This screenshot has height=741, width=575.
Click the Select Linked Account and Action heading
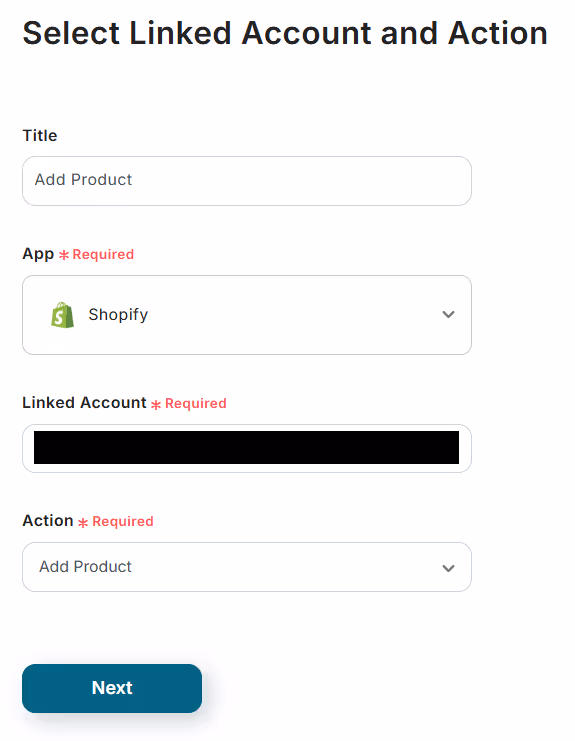tap(285, 33)
